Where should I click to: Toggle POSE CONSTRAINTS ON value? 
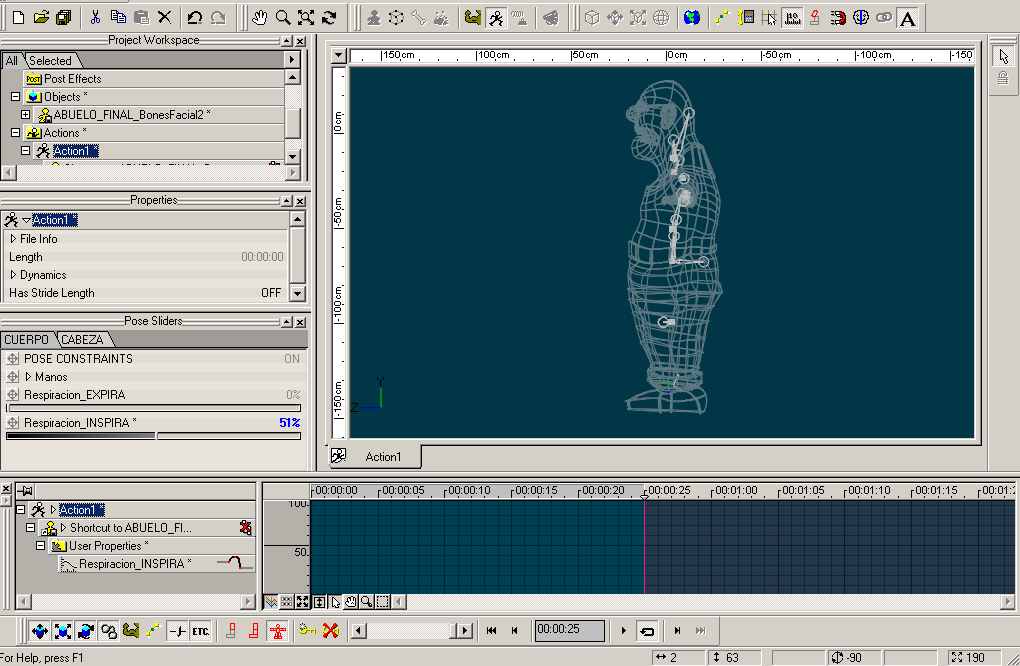coord(291,358)
